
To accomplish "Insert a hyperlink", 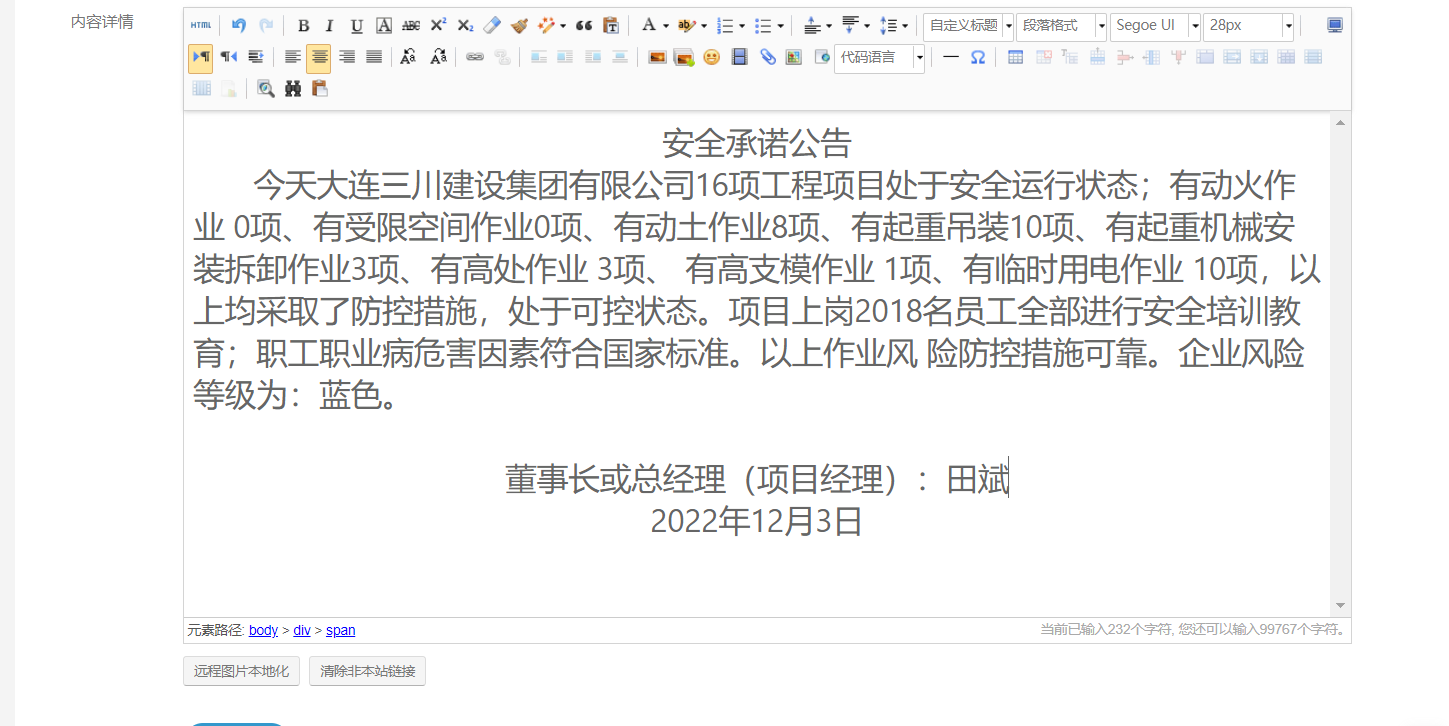I will (475, 57).
